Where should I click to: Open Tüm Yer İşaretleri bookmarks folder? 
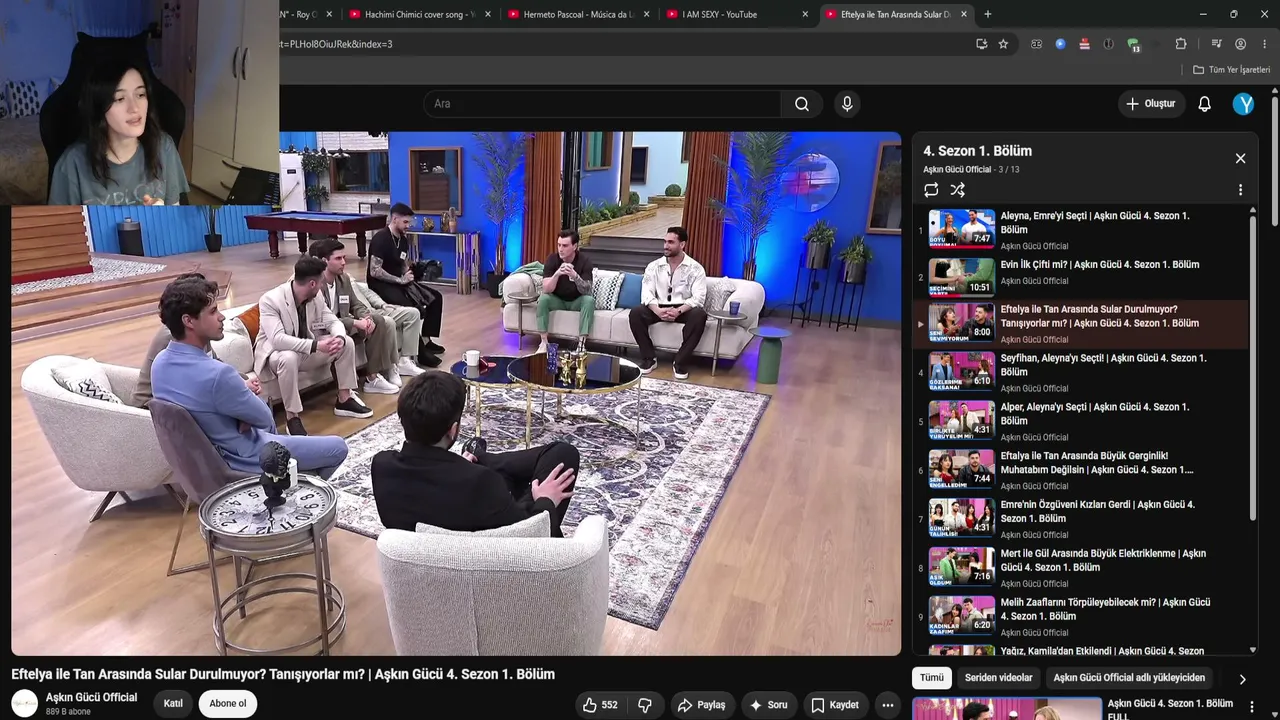point(1231,70)
